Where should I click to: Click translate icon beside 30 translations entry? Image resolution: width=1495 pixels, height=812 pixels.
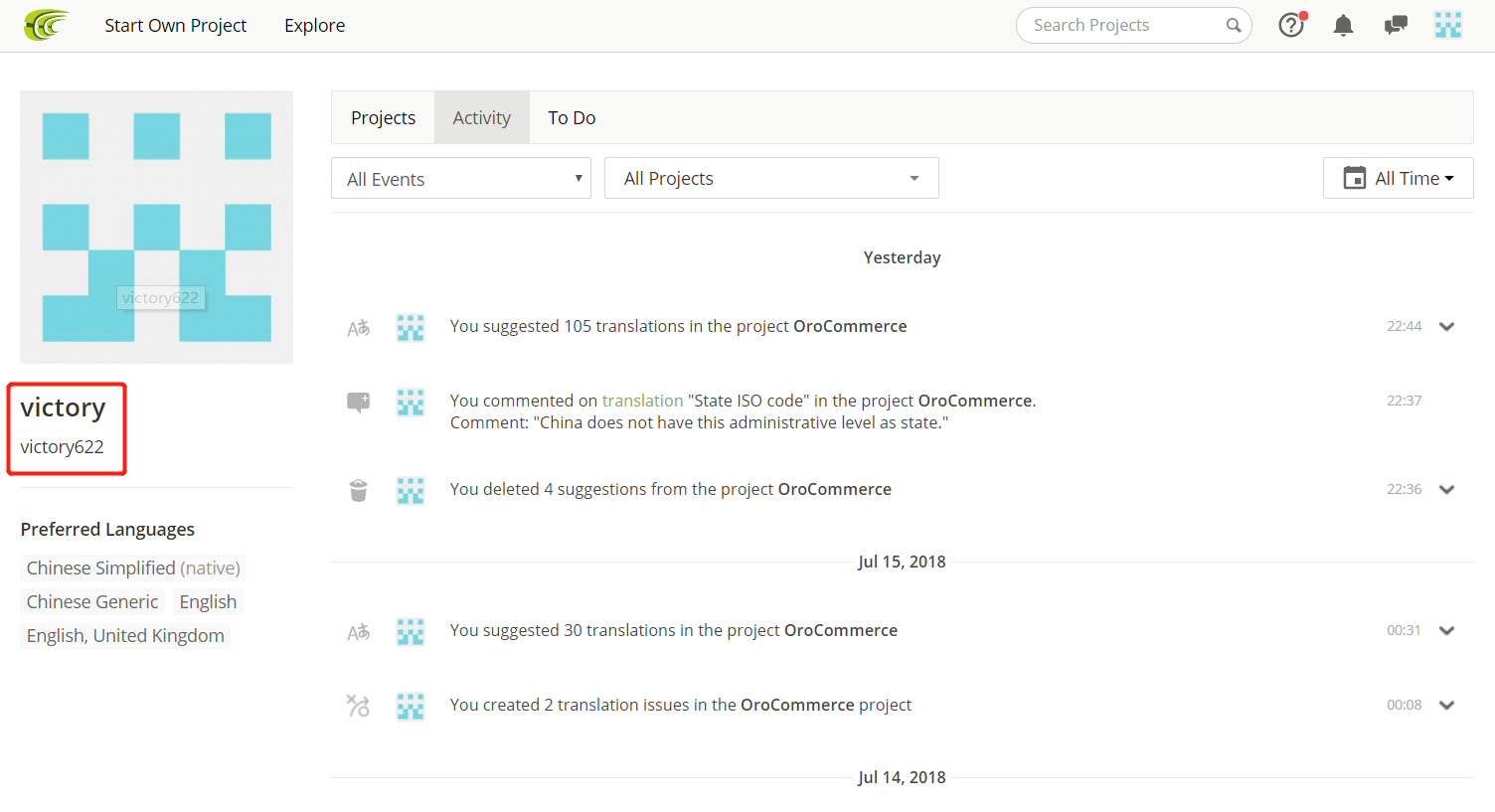[x=358, y=631]
